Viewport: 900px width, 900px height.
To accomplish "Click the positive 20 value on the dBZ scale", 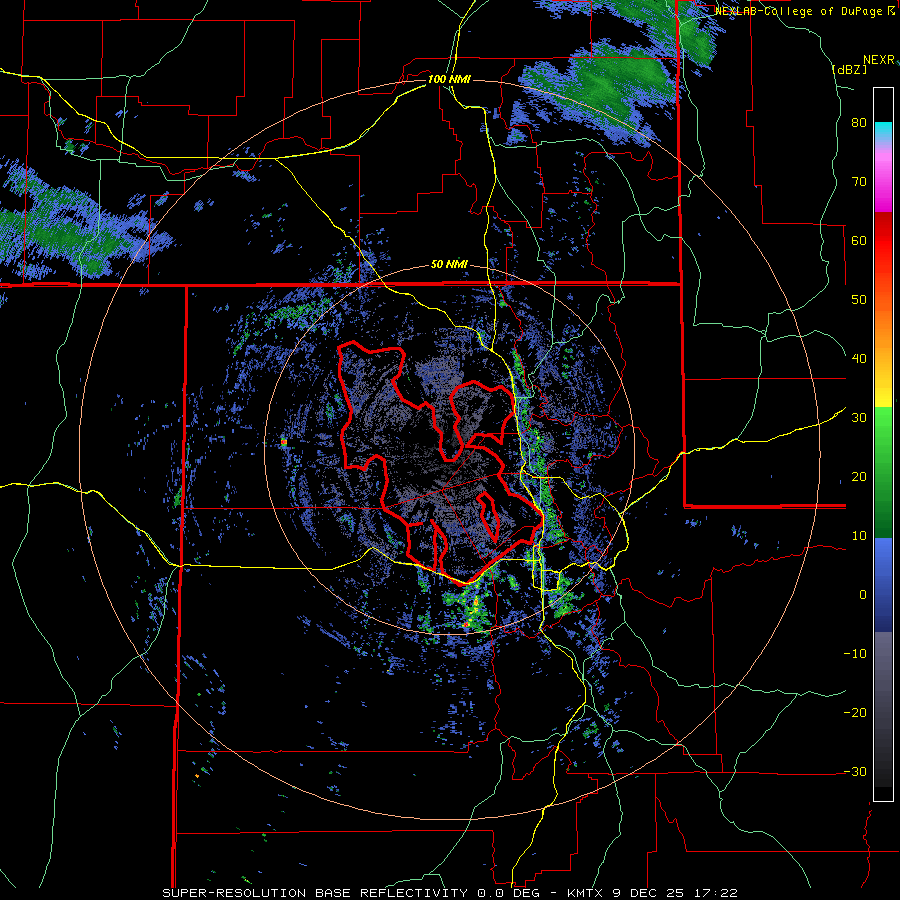I will (859, 477).
